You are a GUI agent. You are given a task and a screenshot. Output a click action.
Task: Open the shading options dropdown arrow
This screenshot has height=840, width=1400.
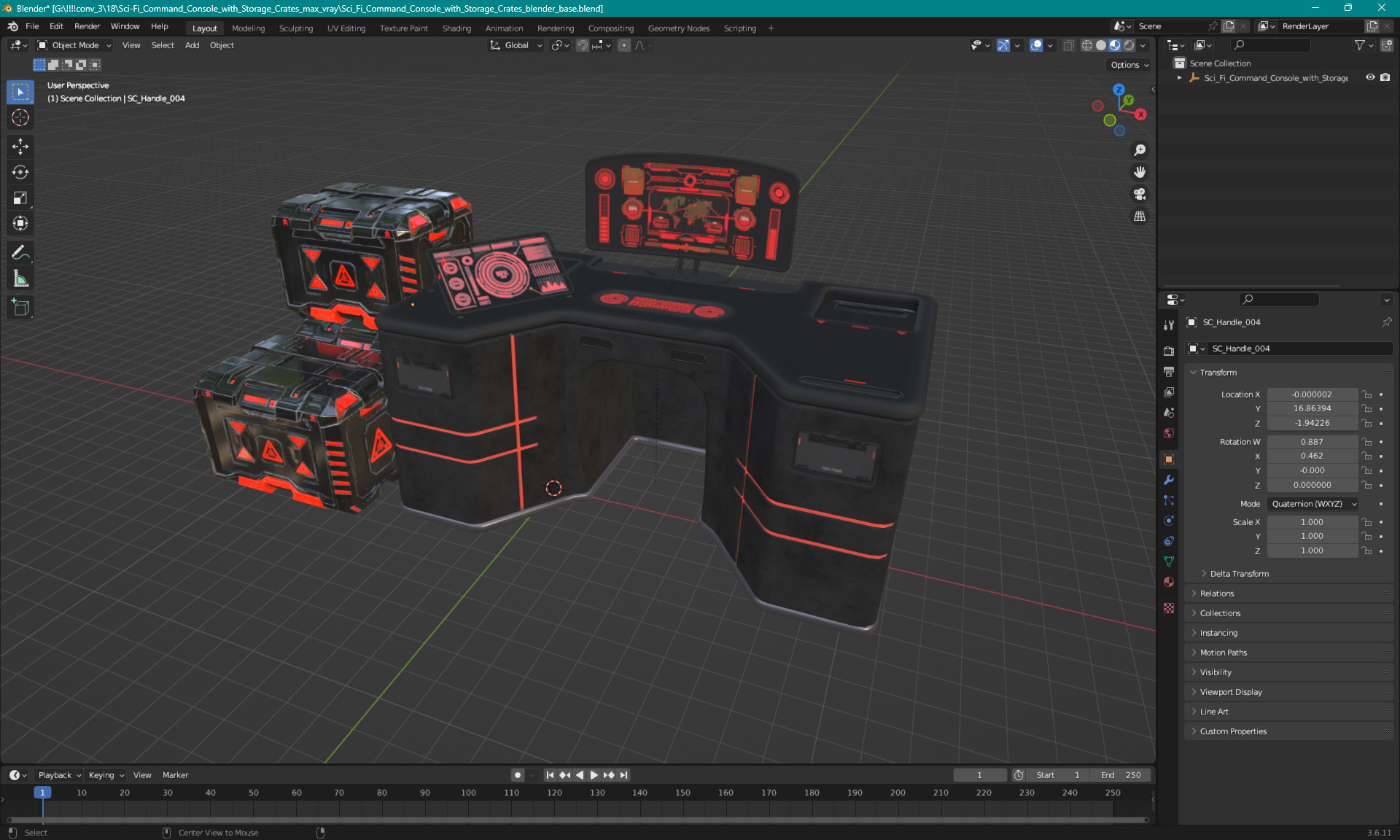tap(1143, 45)
